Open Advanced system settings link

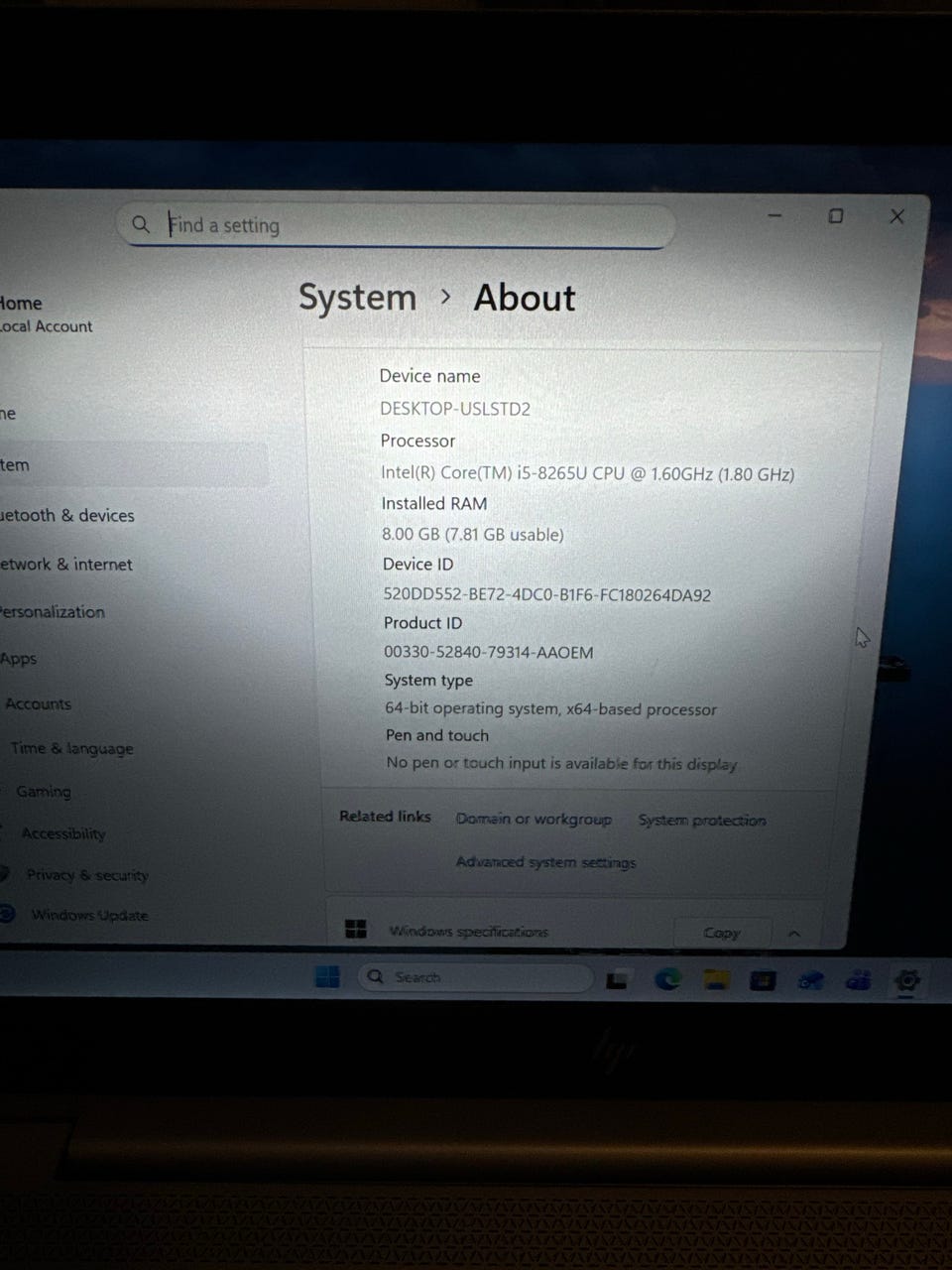(545, 862)
